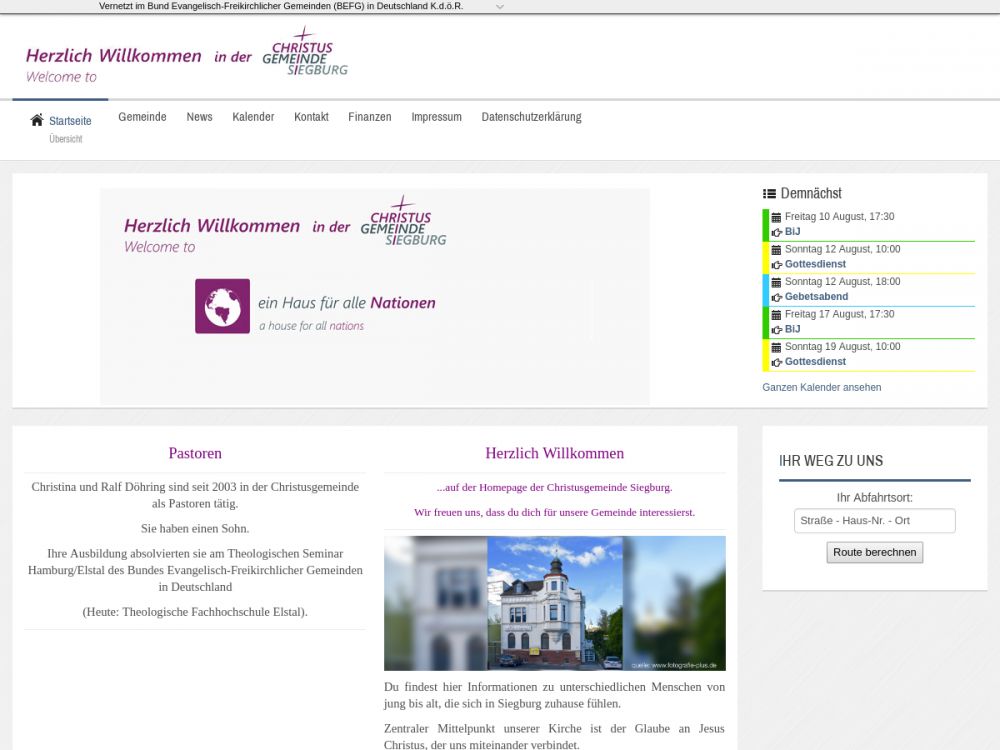Screen dimensions: 1000x750
Task: Click the church building photo
Action: (554, 603)
